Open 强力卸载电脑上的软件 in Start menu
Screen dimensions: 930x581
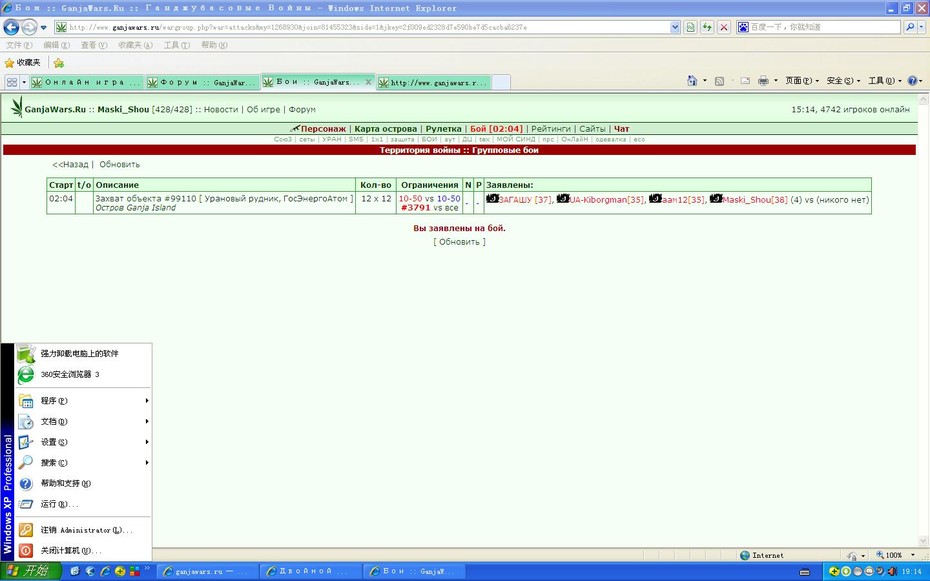coord(83,353)
